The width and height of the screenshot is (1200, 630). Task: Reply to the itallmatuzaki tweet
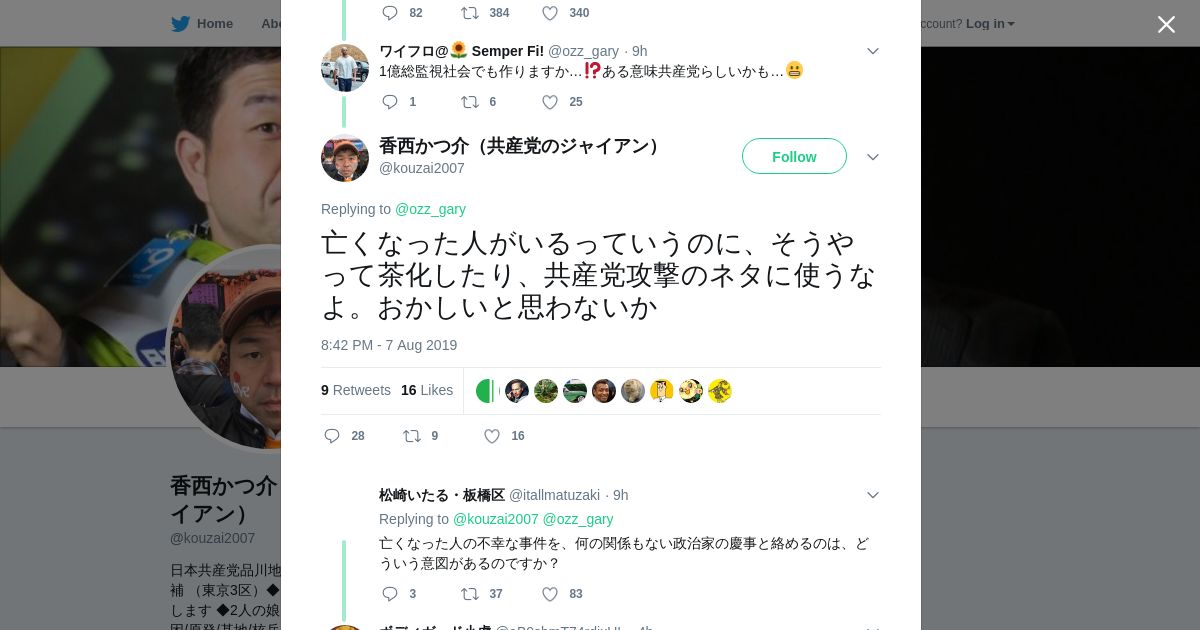pos(390,594)
